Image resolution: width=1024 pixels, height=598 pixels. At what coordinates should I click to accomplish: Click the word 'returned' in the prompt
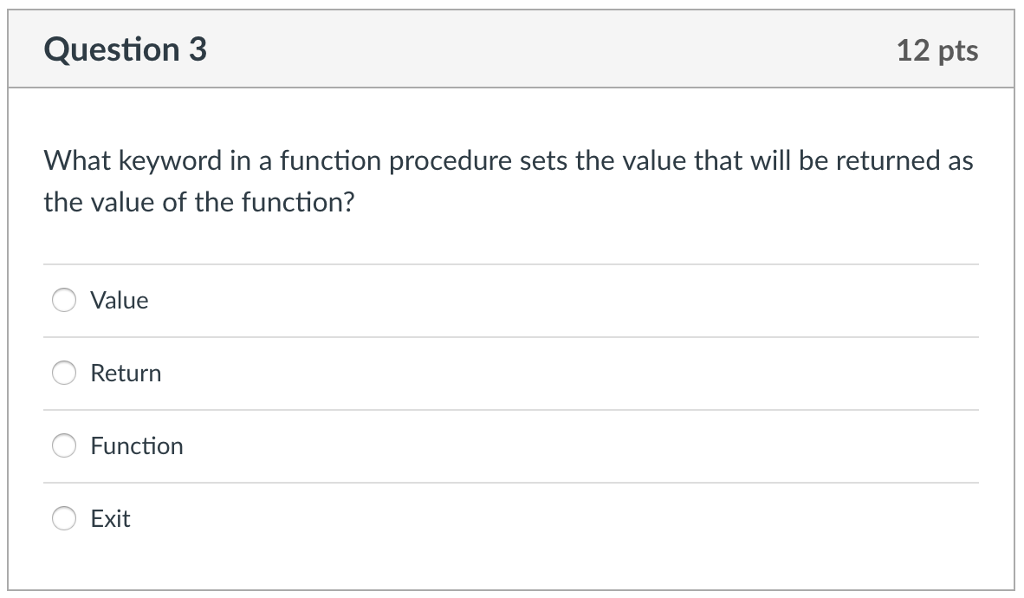tap(880, 161)
